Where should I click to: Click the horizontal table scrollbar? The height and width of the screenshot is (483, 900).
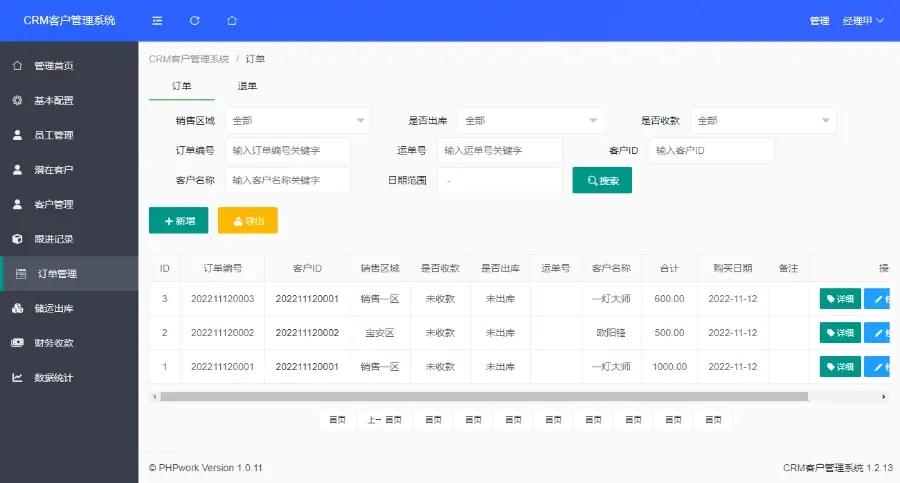(484, 396)
